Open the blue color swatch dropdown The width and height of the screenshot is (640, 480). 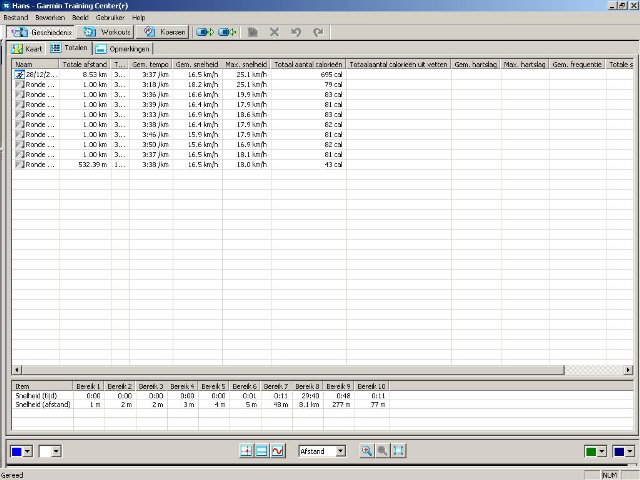28,451
